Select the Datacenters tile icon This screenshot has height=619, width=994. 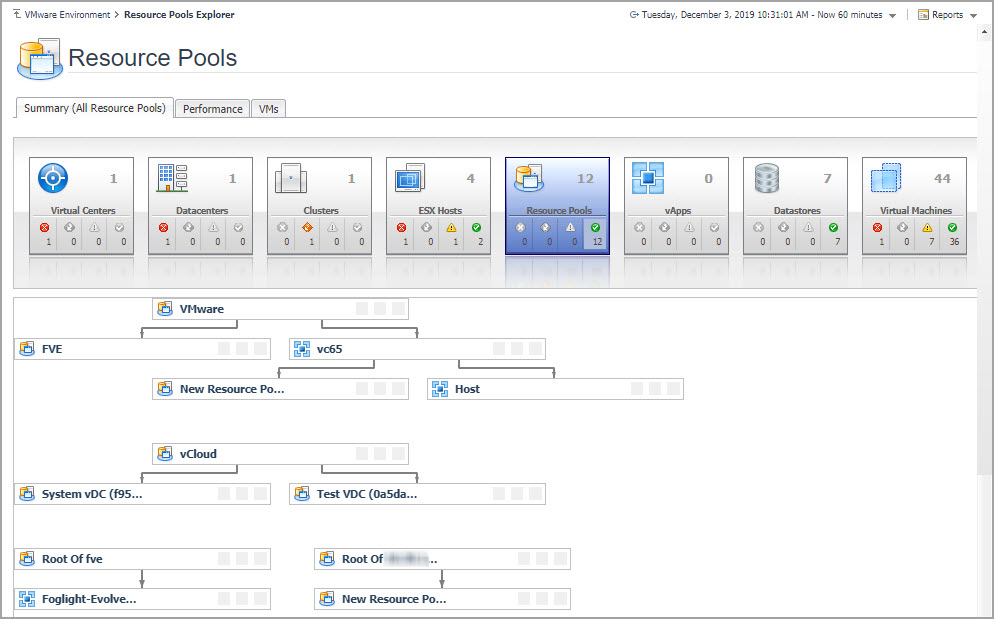(172, 179)
